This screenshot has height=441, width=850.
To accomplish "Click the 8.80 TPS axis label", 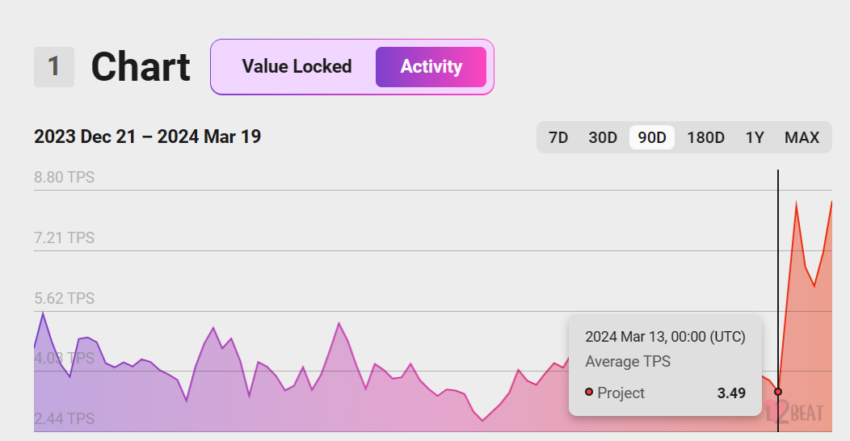I will [64, 177].
